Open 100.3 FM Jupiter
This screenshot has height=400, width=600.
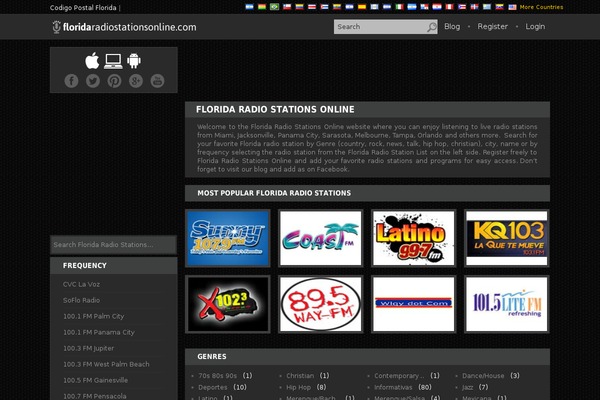coord(88,348)
